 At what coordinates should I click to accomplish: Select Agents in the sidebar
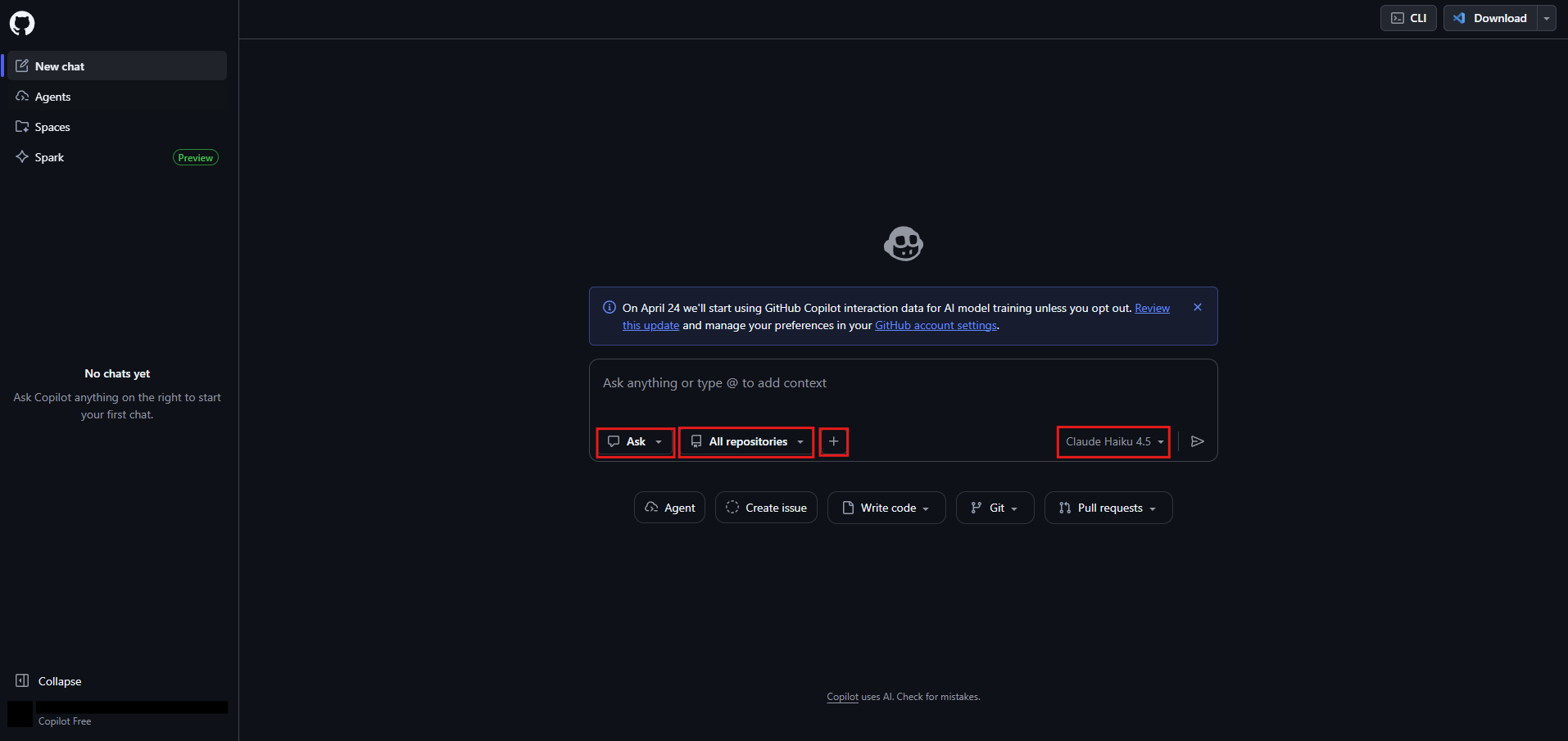click(x=52, y=97)
